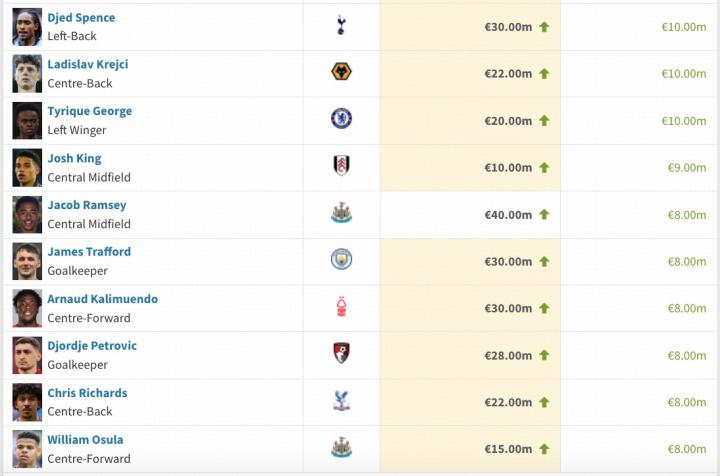Click the Bournemouth club crest icon

(341, 353)
